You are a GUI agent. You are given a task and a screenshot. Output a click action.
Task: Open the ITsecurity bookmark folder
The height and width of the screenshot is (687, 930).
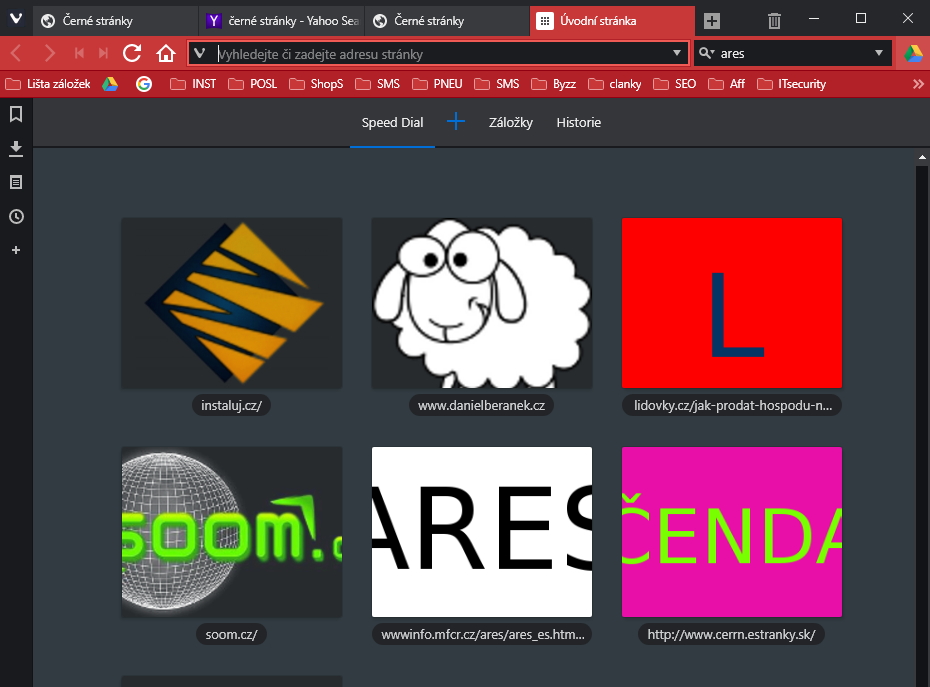(792, 84)
